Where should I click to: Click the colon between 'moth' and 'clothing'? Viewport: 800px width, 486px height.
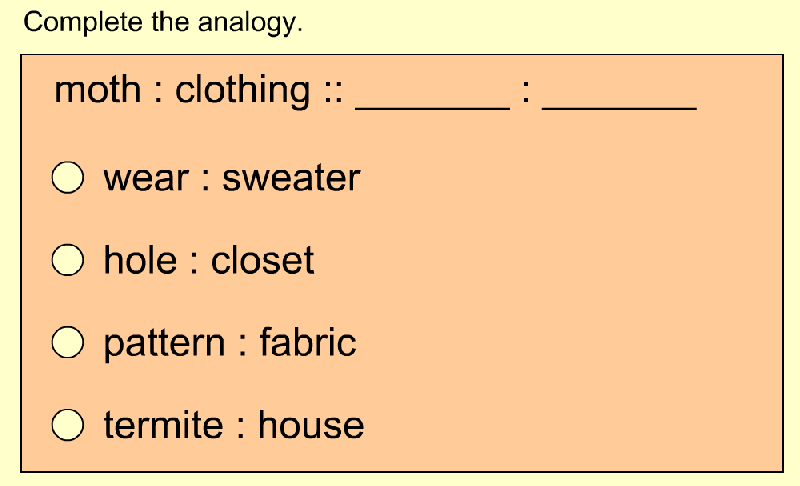pos(158,92)
